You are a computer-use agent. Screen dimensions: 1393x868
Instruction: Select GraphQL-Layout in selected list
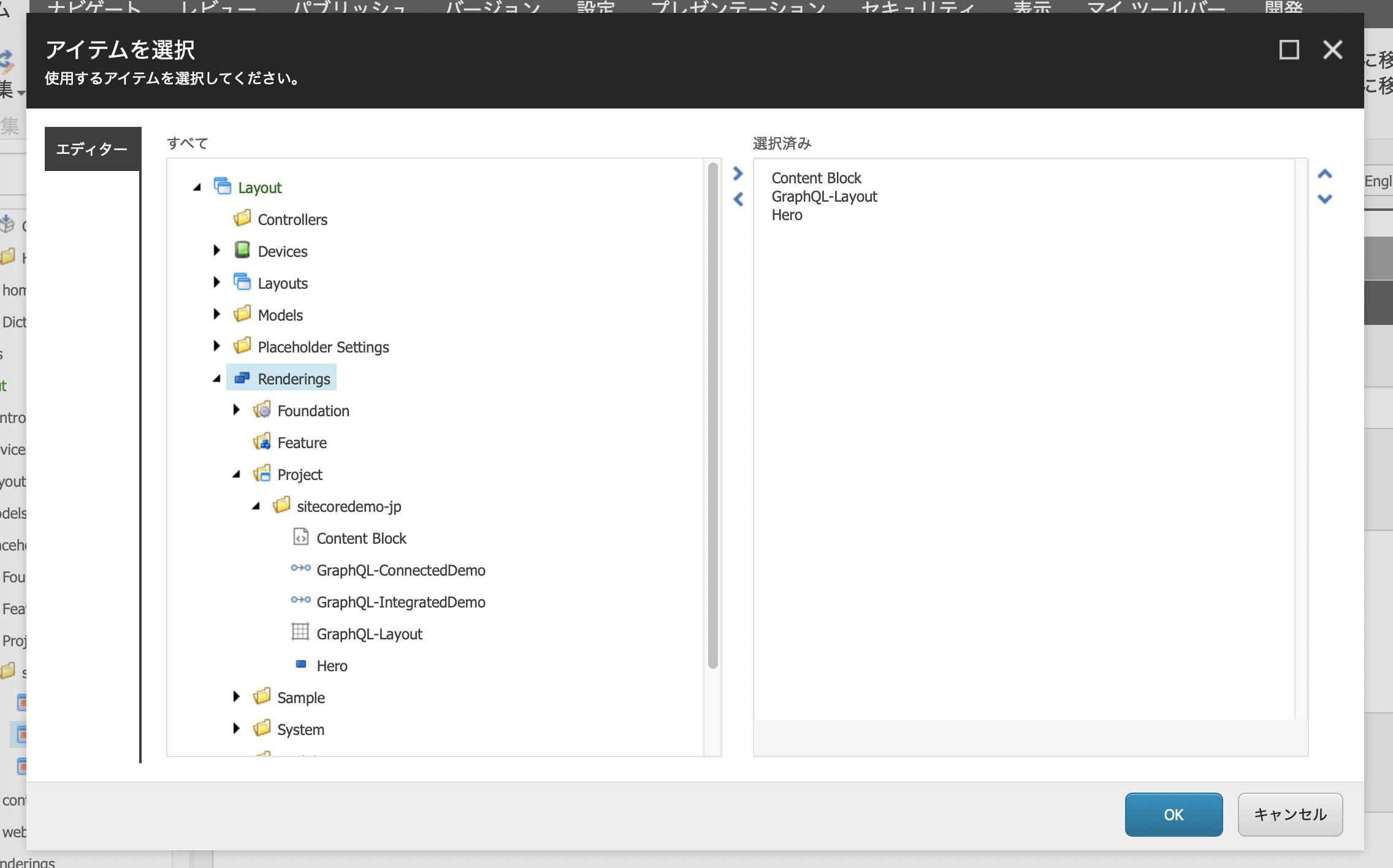pos(824,196)
